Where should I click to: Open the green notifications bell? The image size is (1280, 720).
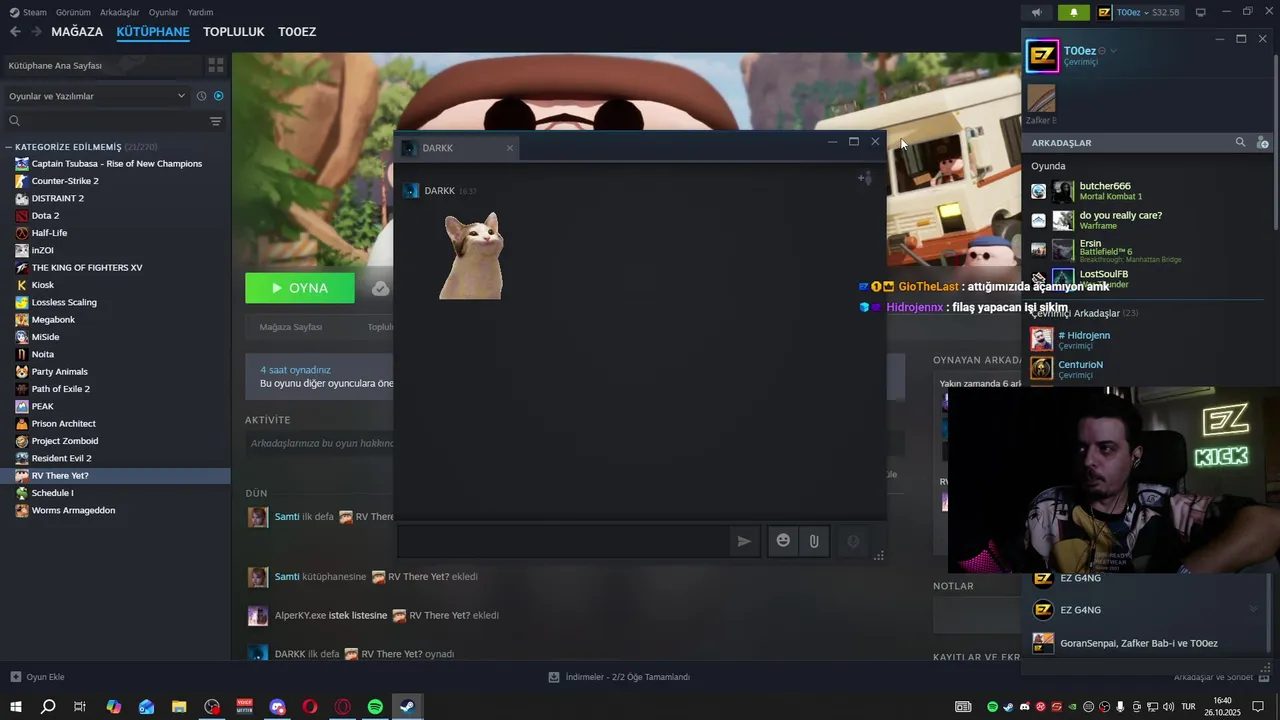[x=1074, y=13]
